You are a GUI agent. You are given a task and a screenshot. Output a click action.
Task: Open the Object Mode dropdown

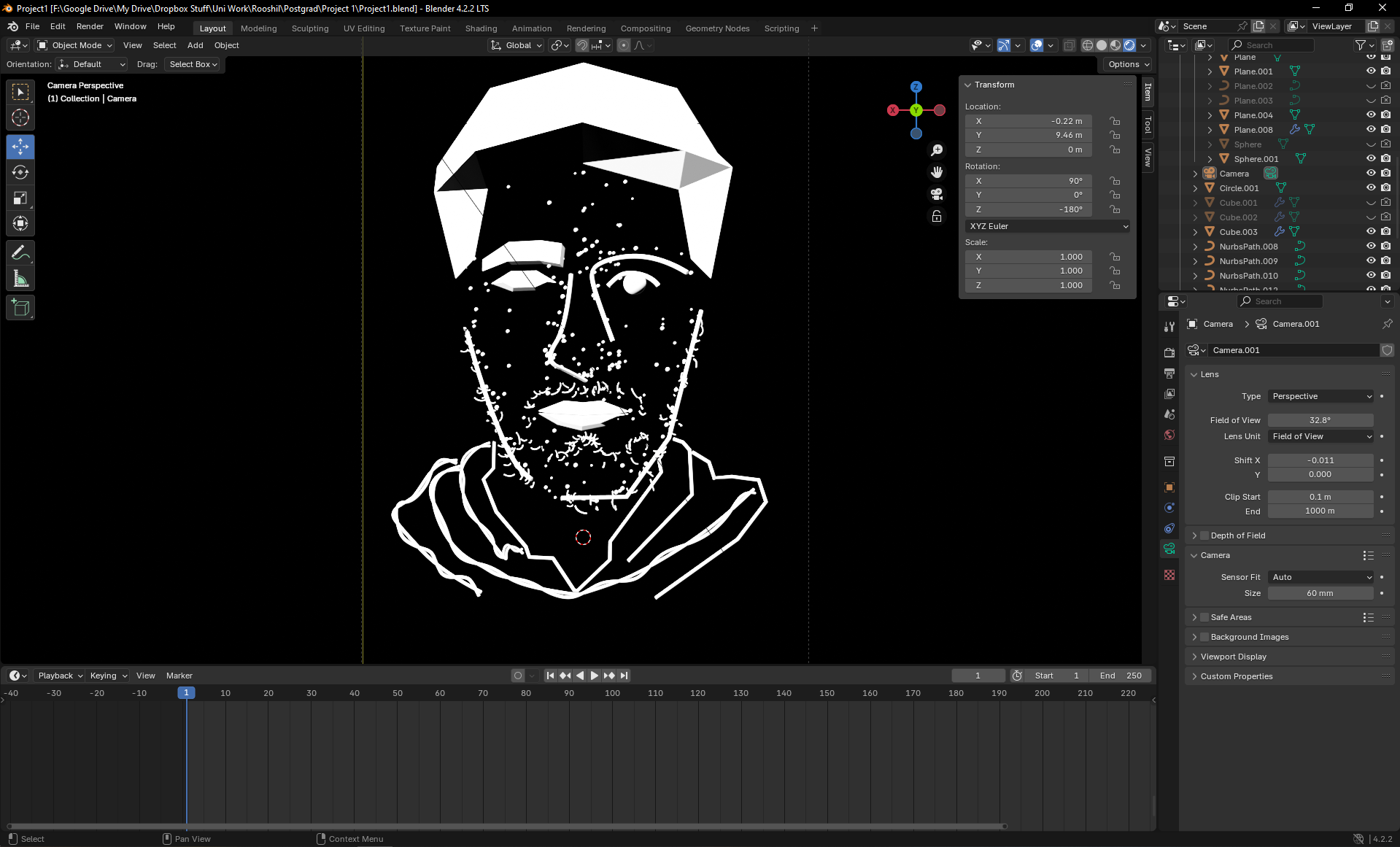click(76, 45)
